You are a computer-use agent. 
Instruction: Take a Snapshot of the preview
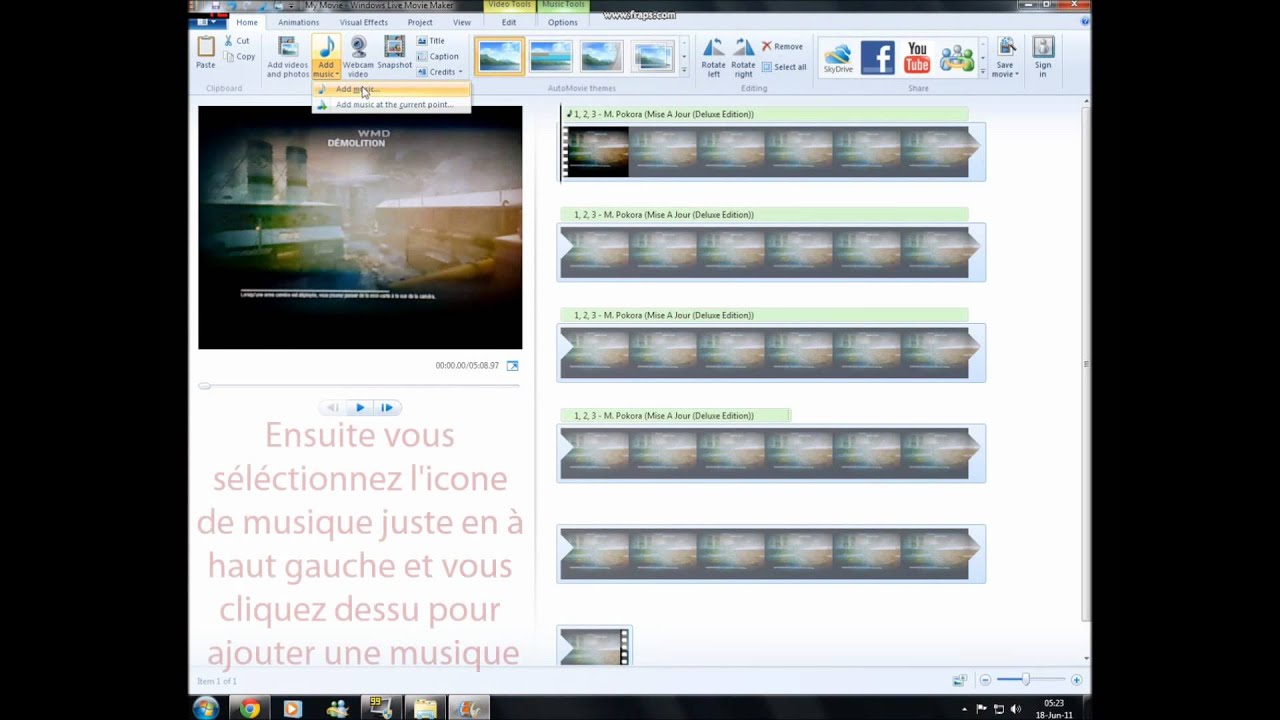[395, 53]
